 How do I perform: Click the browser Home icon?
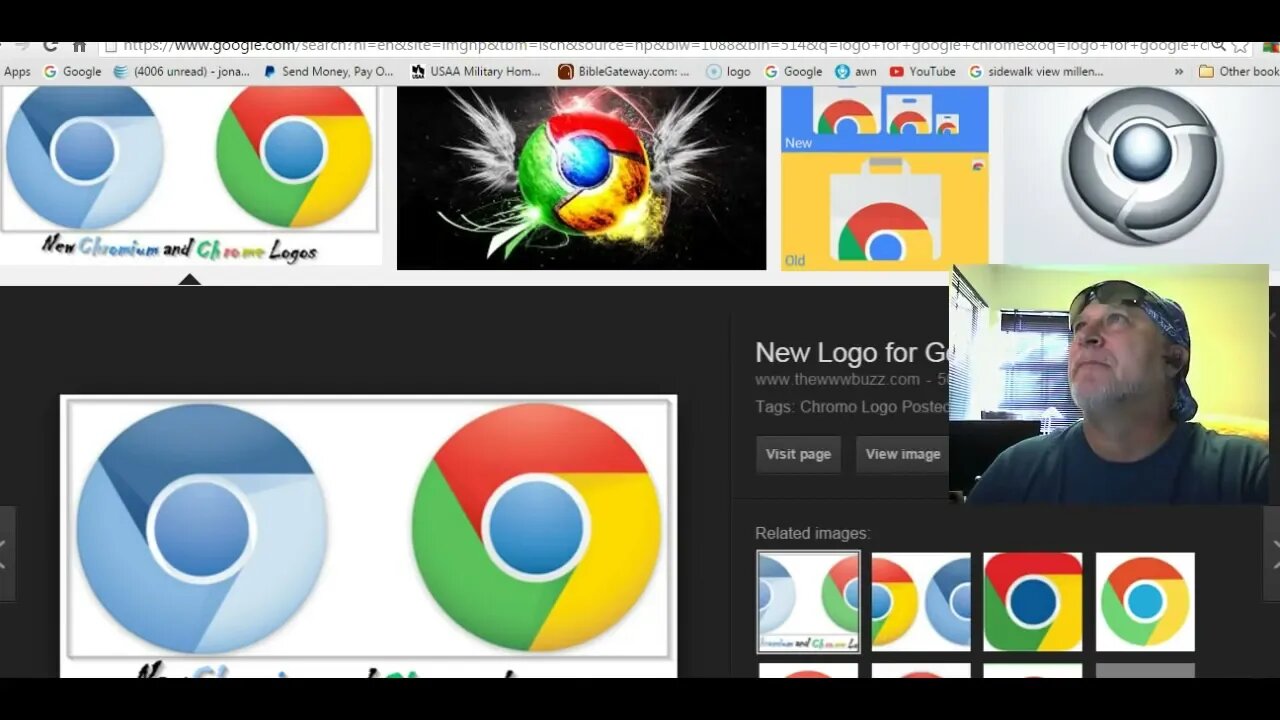click(79, 46)
